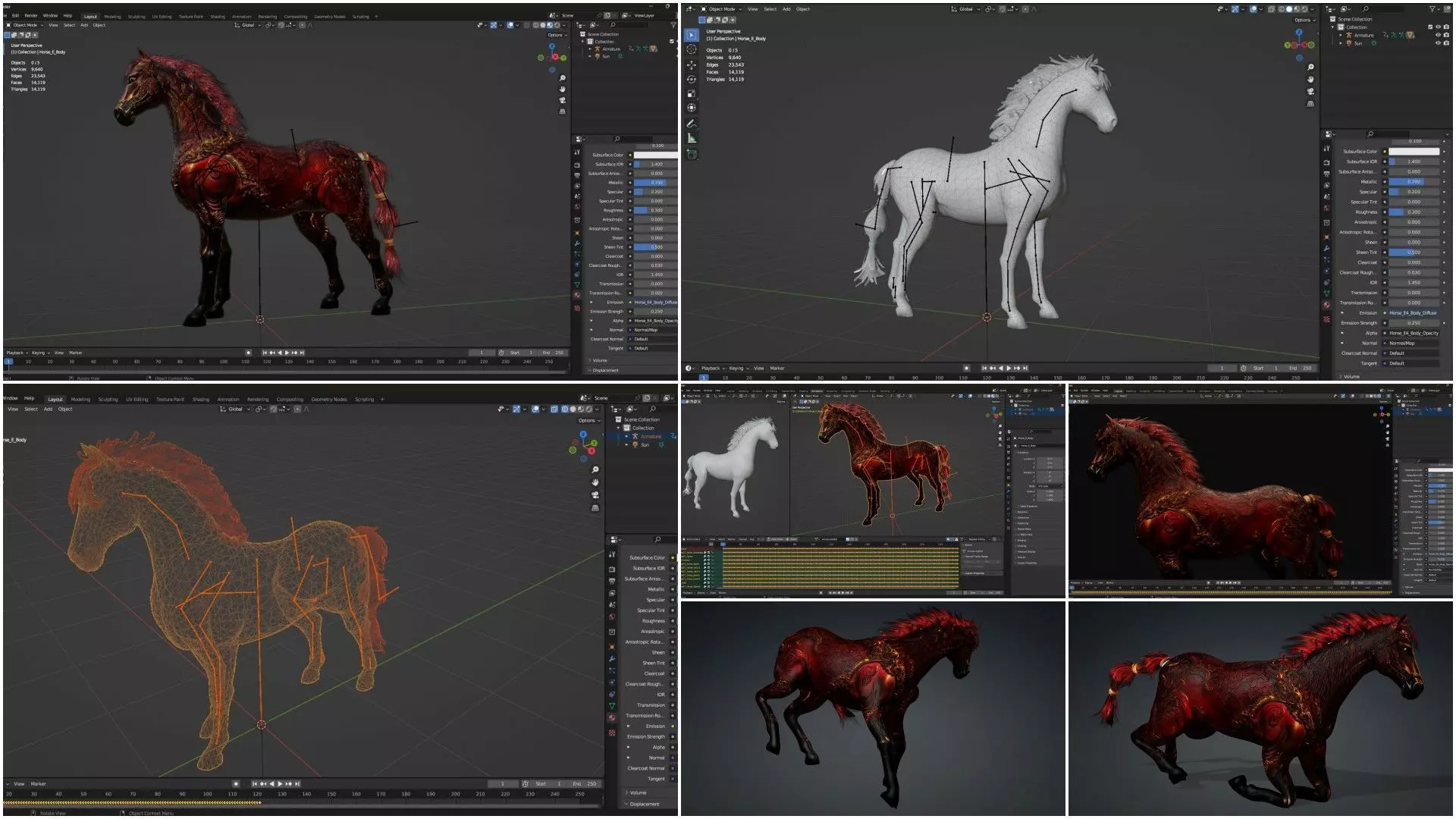Toggle snapping magnet in top-left viewport header

281,25
